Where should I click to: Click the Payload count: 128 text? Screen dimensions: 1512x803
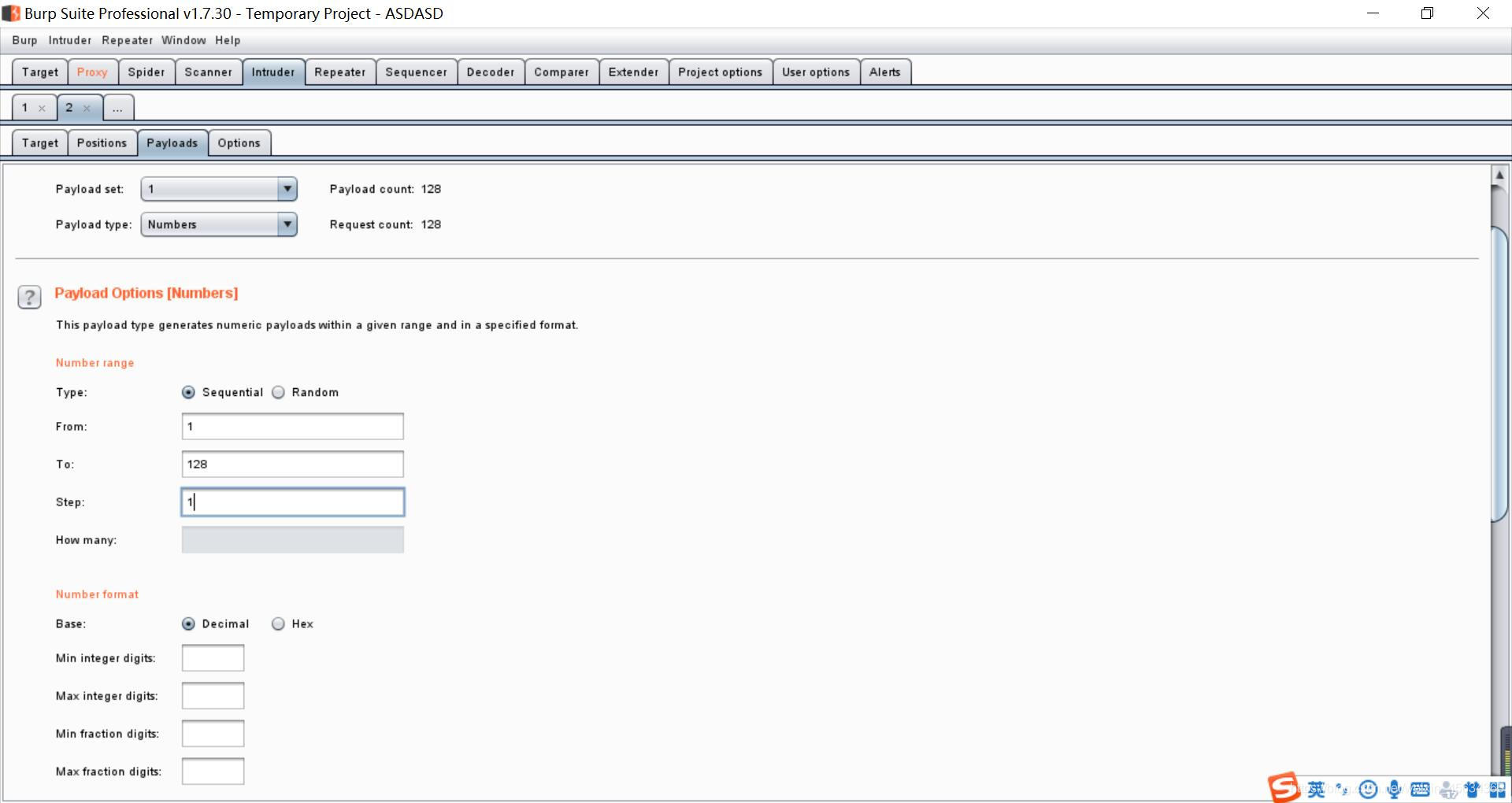[385, 189]
